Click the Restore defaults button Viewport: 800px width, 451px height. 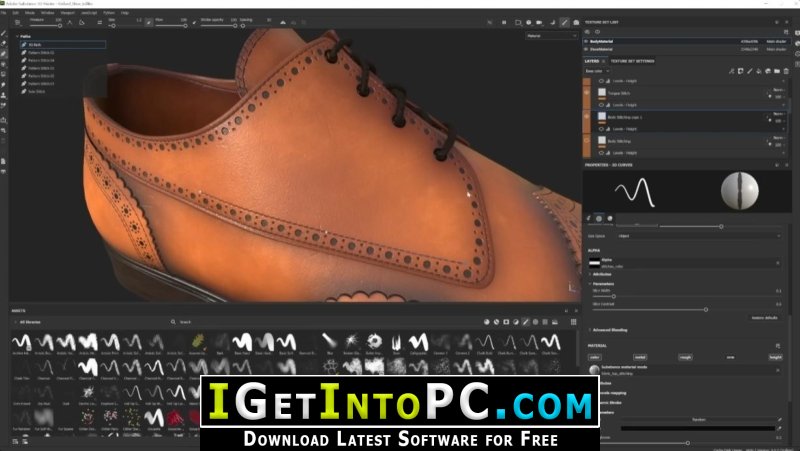point(764,318)
